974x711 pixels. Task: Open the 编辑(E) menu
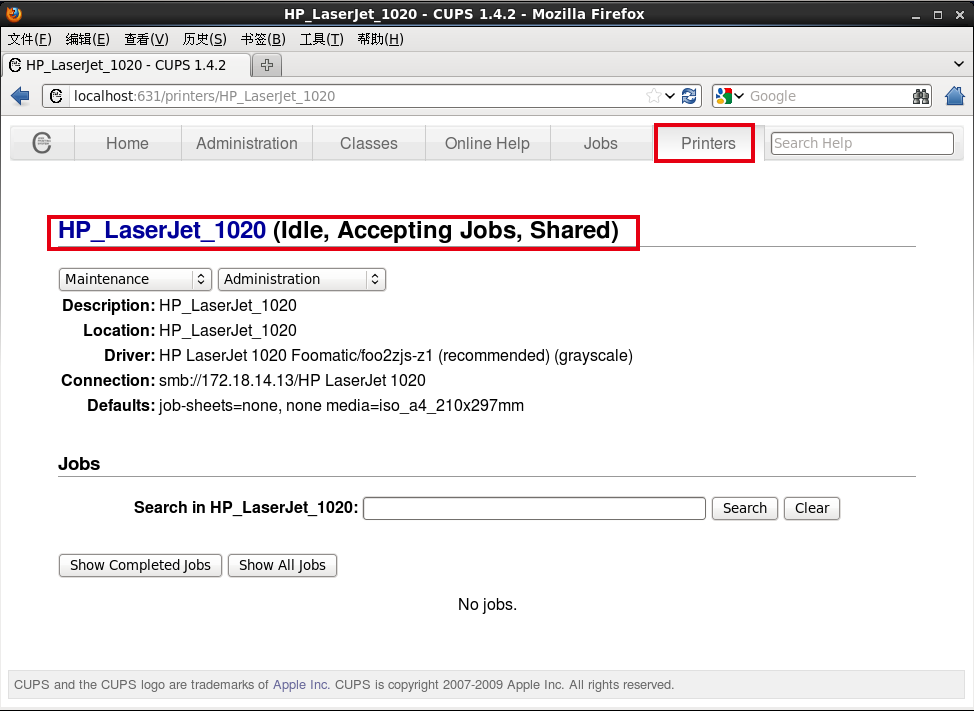pyautogui.click(x=88, y=39)
